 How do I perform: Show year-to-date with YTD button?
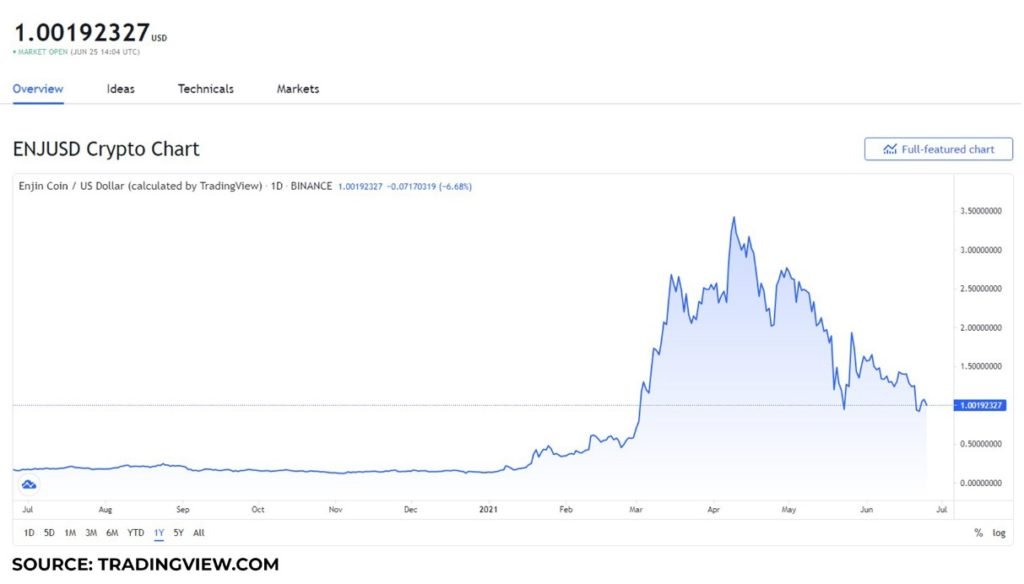coord(136,533)
